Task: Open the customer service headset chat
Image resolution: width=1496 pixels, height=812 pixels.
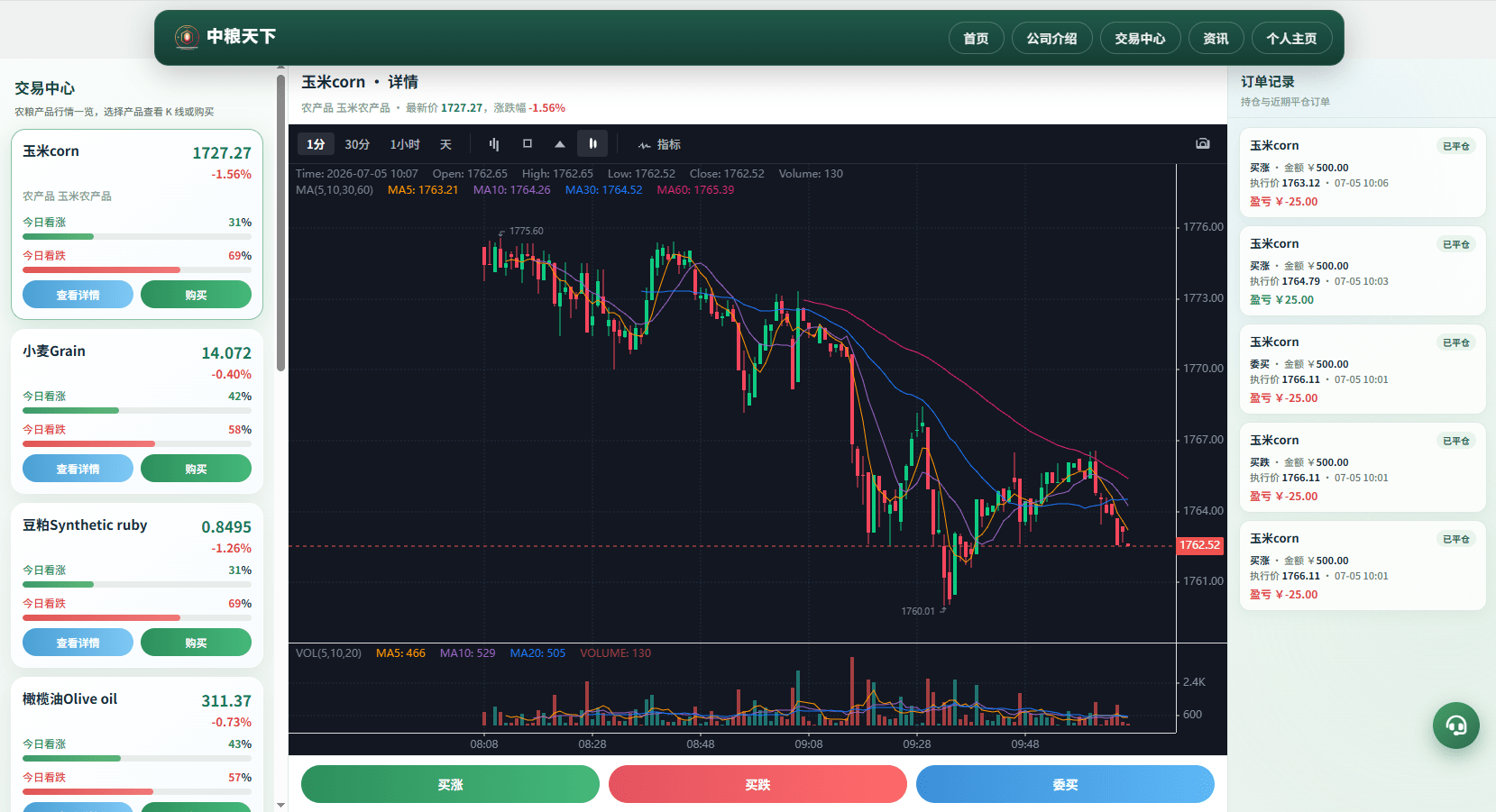Action: tap(1455, 725)
